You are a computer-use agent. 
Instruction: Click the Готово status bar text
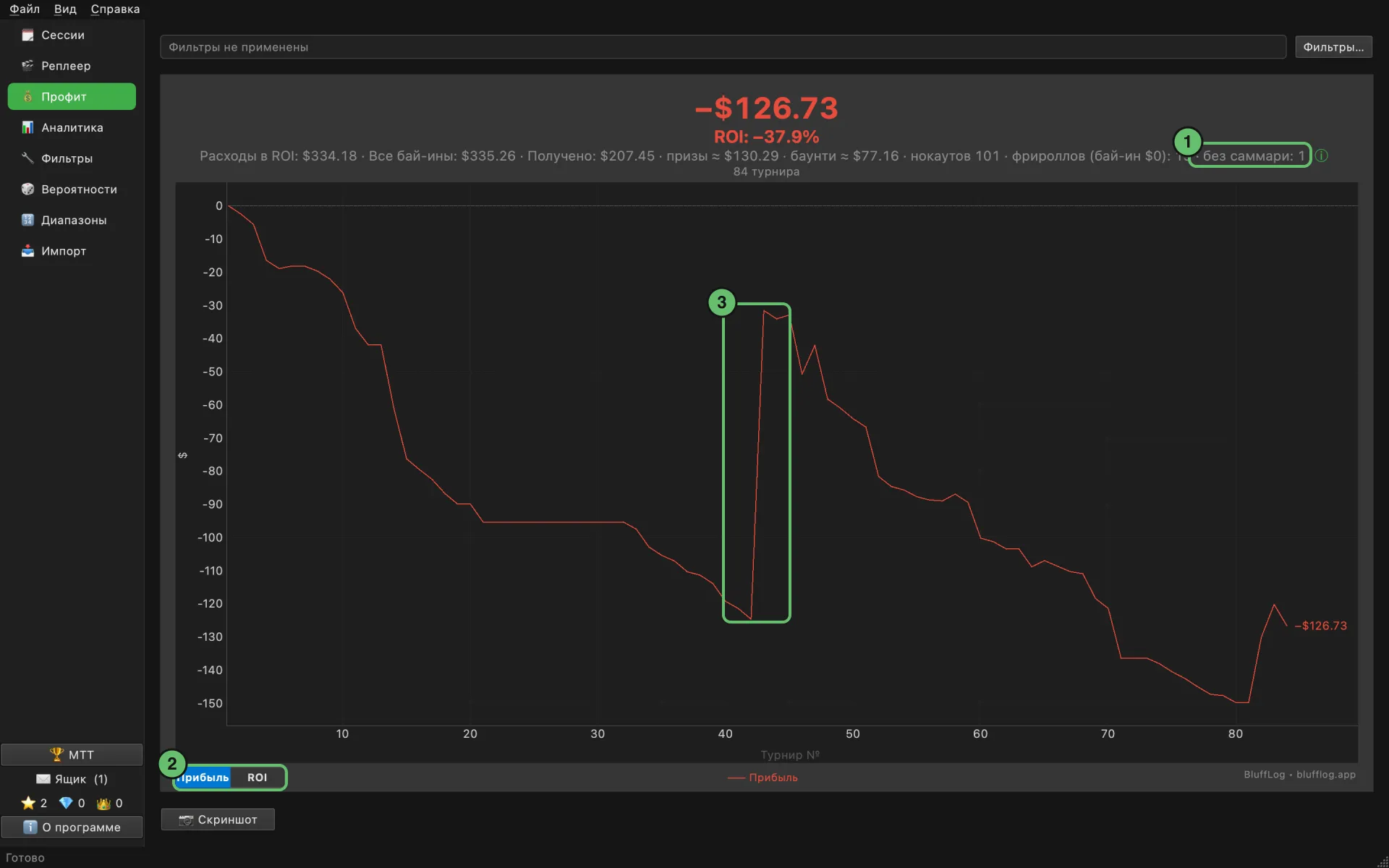point(25,858)
